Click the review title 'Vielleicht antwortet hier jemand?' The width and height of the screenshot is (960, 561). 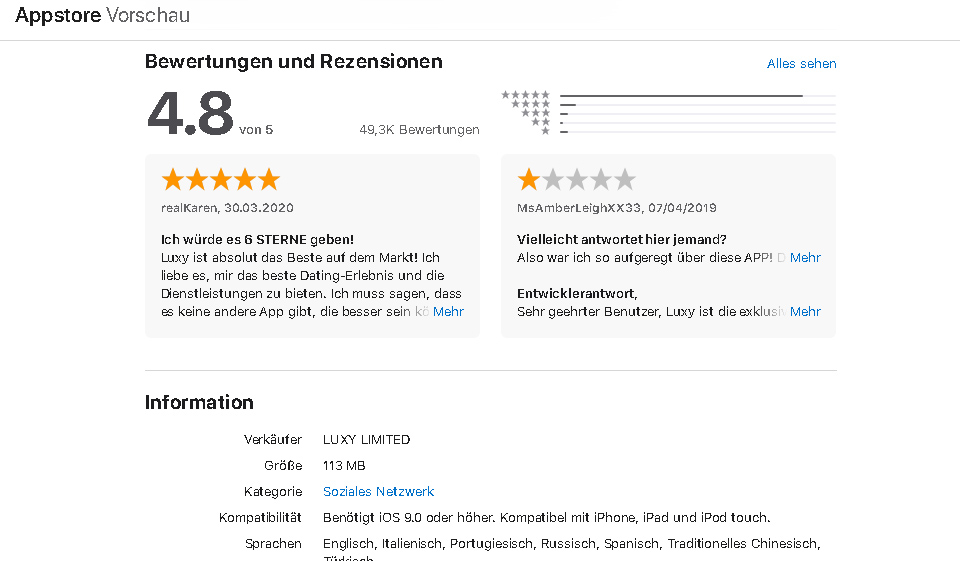[x=621, y=240]
